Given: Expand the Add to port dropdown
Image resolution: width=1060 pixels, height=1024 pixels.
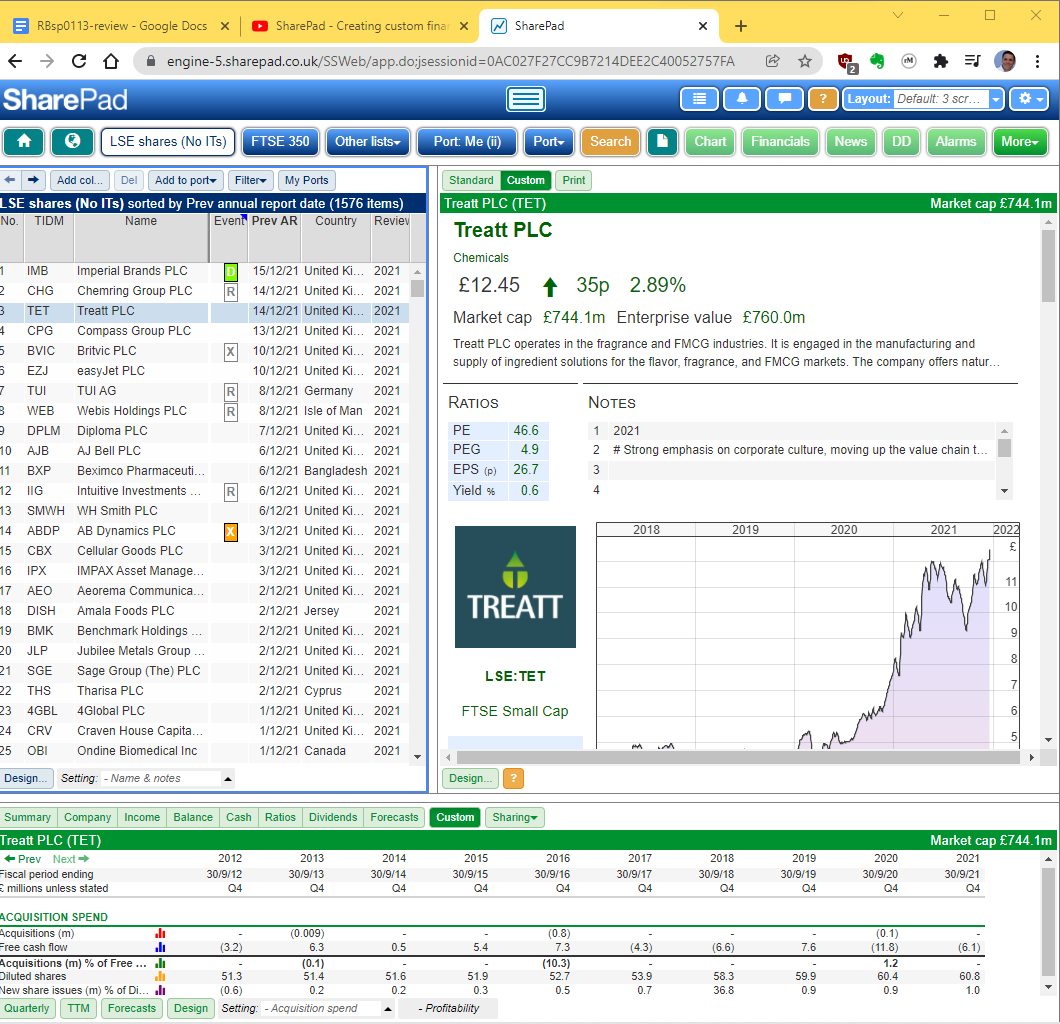Looking at the screenshot, I should tap(185, 180).
